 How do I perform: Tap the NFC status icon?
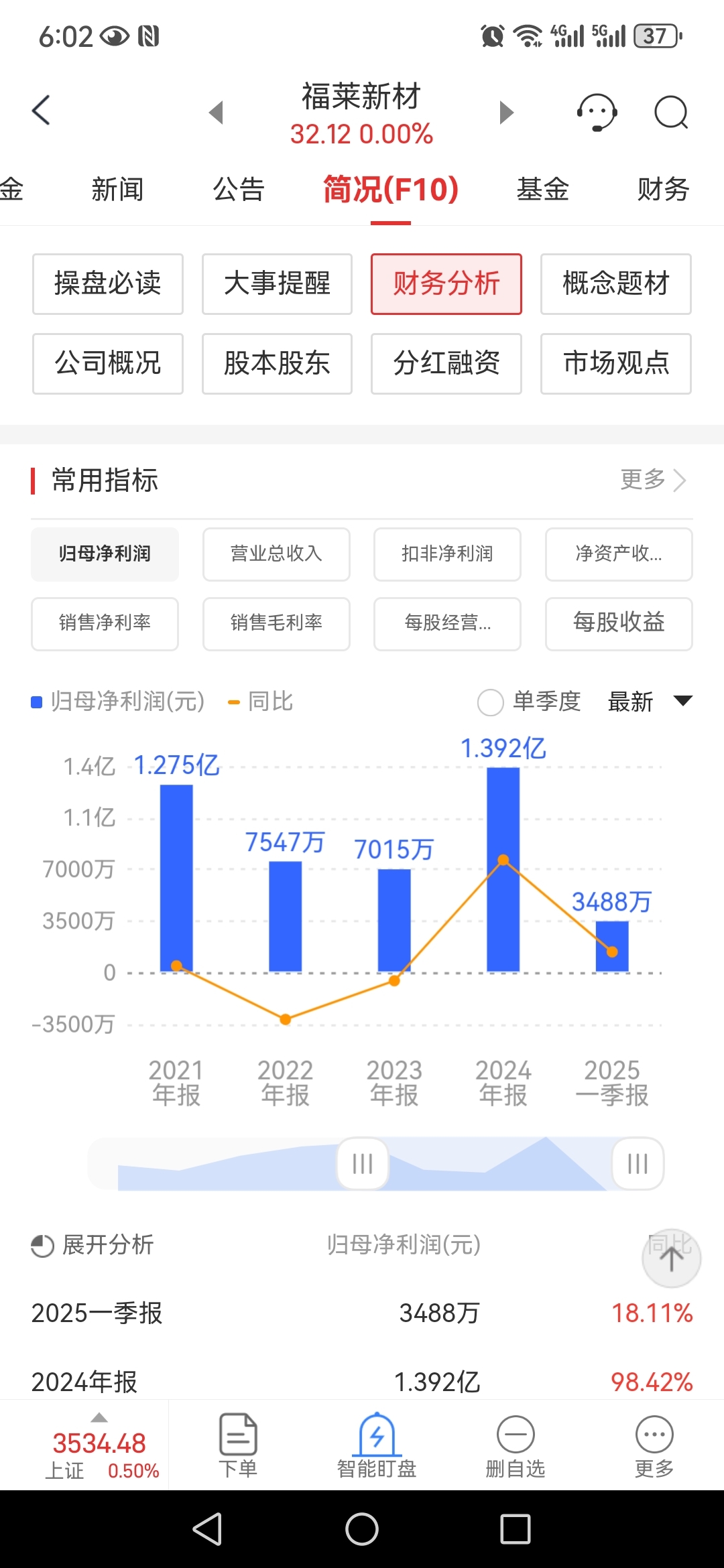[x=148, y=36]
